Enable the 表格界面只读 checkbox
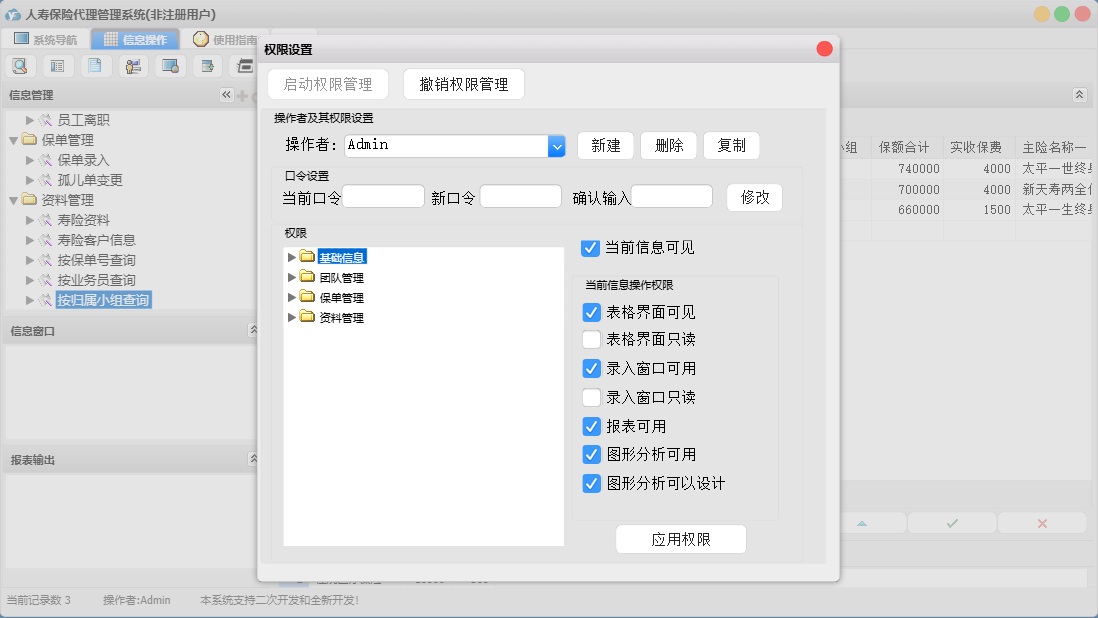The width and height of the screenshot is (1098, 618). pos(592,339)
